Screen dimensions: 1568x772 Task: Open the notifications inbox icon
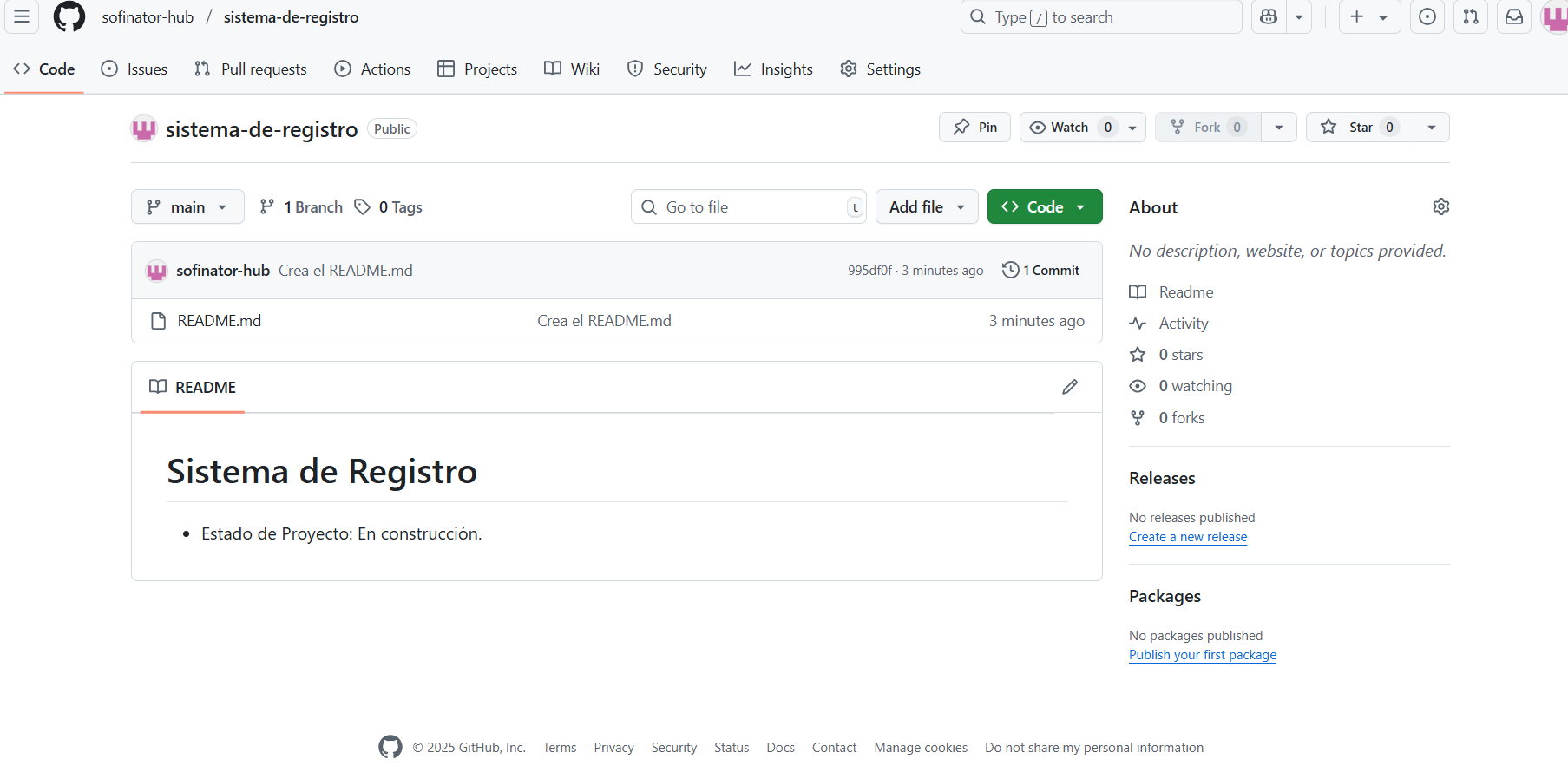coord(1514,16)
